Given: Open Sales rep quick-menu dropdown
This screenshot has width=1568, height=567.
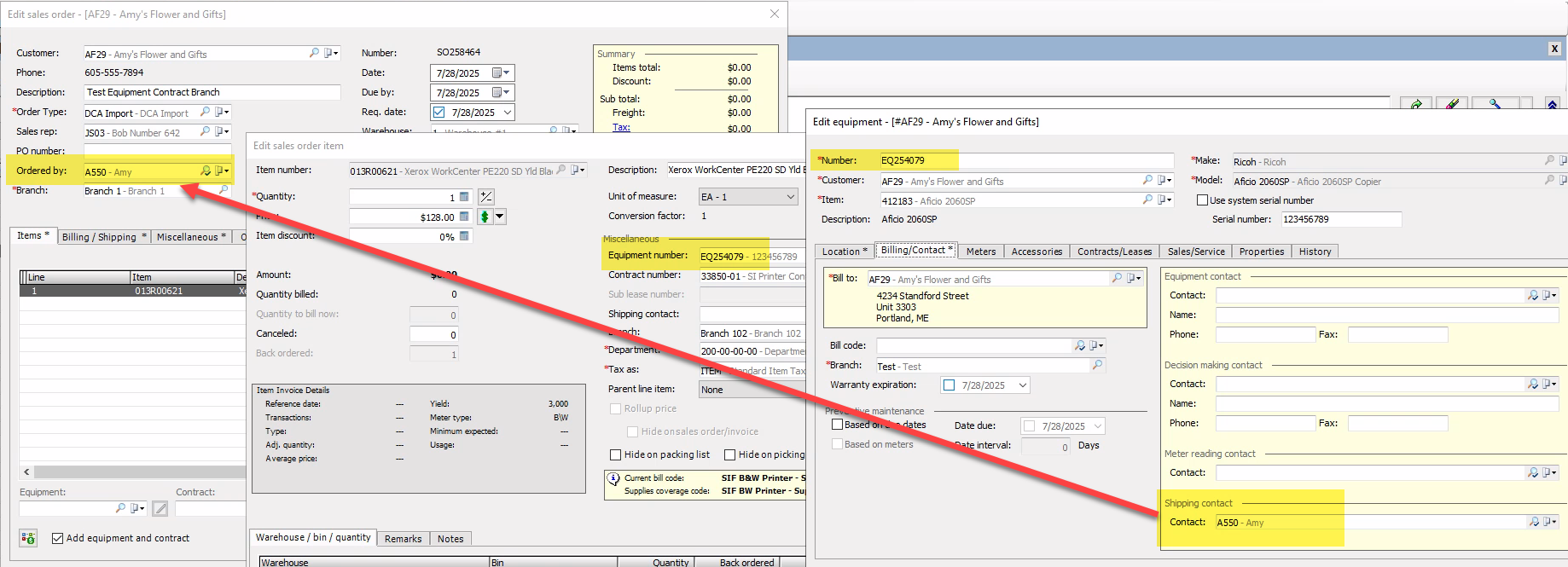Looking at the screenshot, I should click(223, 131).
